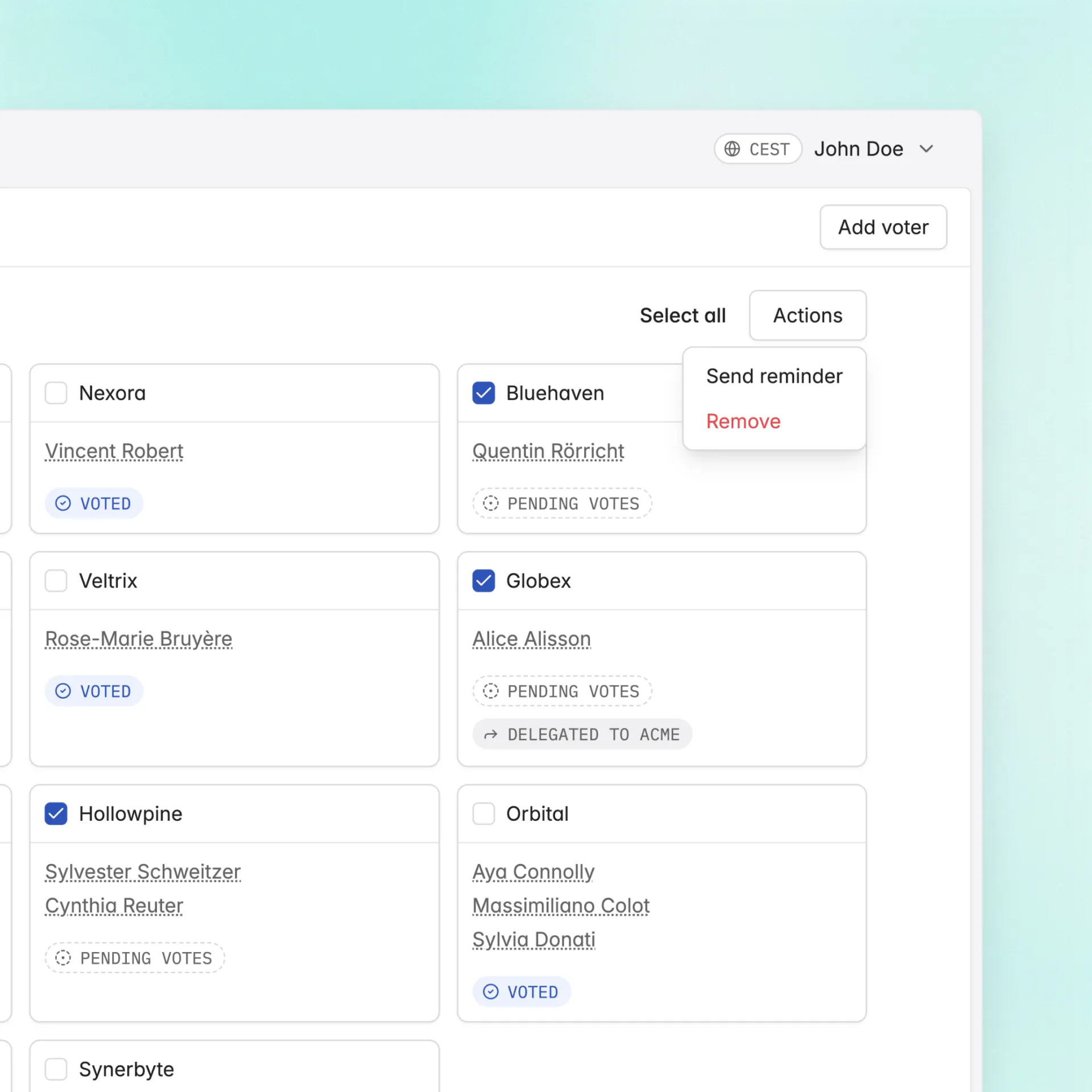Tick the Orbital checkbox
This screenshot has width=1092, height=1092.
point(483,814)
